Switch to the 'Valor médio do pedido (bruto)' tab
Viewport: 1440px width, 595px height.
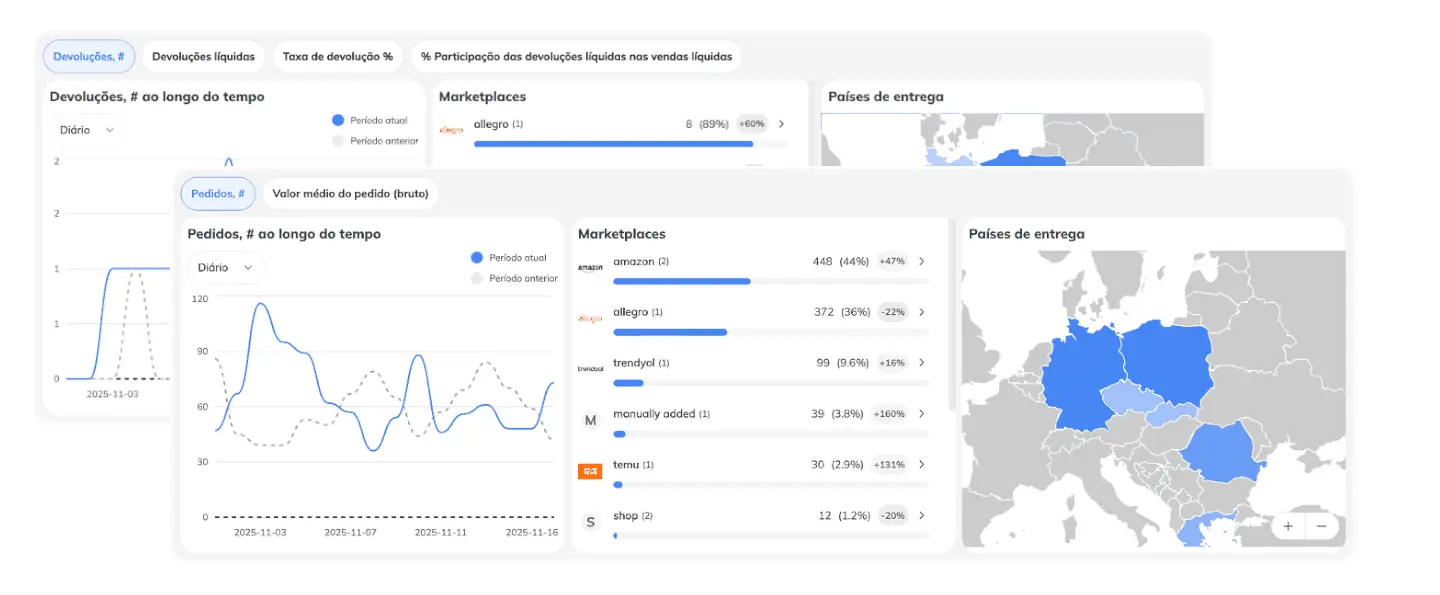coord(352,193)
